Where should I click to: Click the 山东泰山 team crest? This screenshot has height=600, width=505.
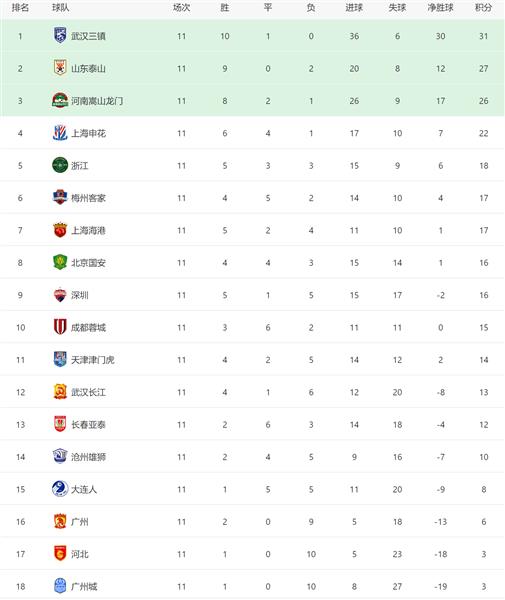pos(60,68)
